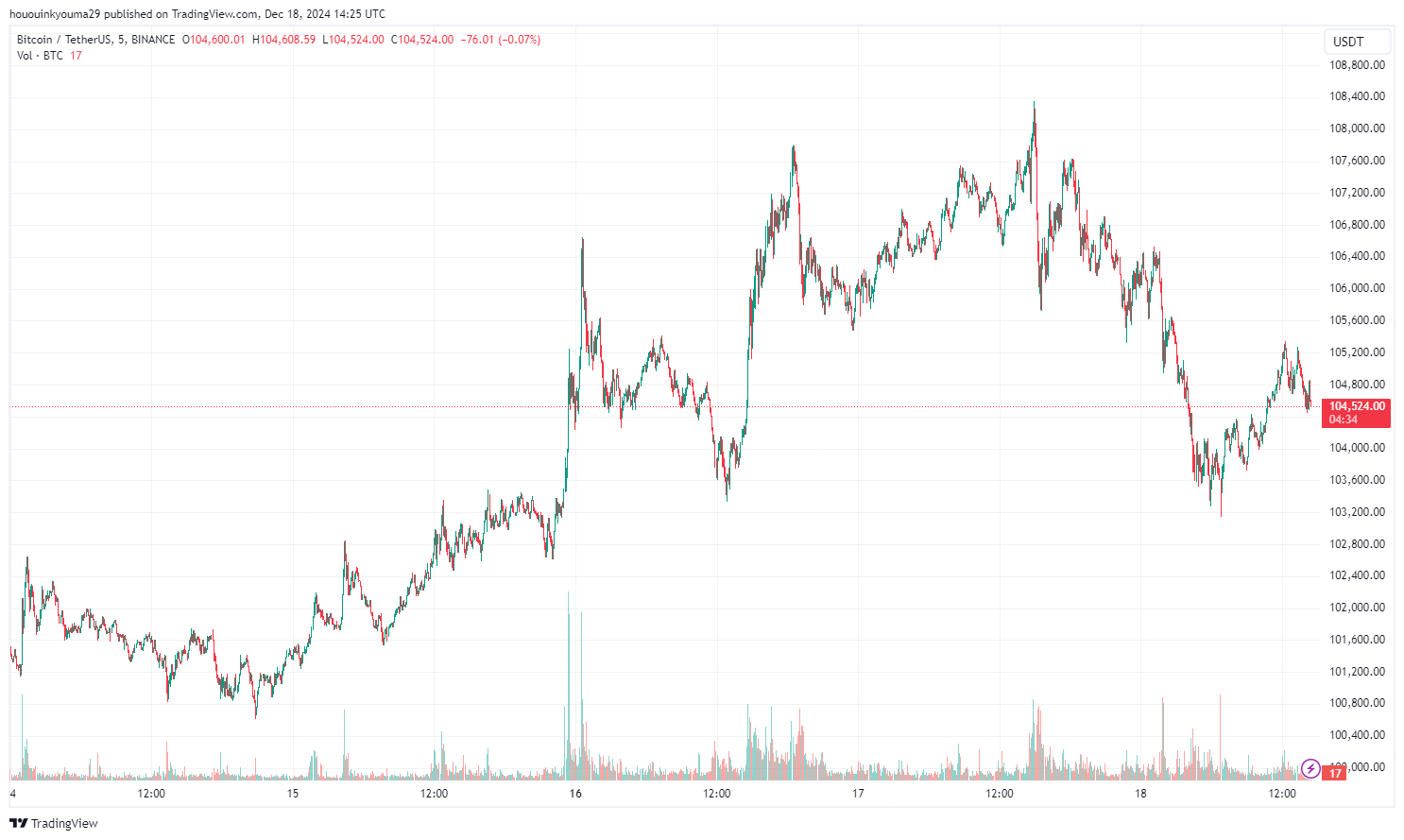Click the 108,800.00 price axis label
The width and height of the screenshot is (1404, 840).
point(1357,65)
